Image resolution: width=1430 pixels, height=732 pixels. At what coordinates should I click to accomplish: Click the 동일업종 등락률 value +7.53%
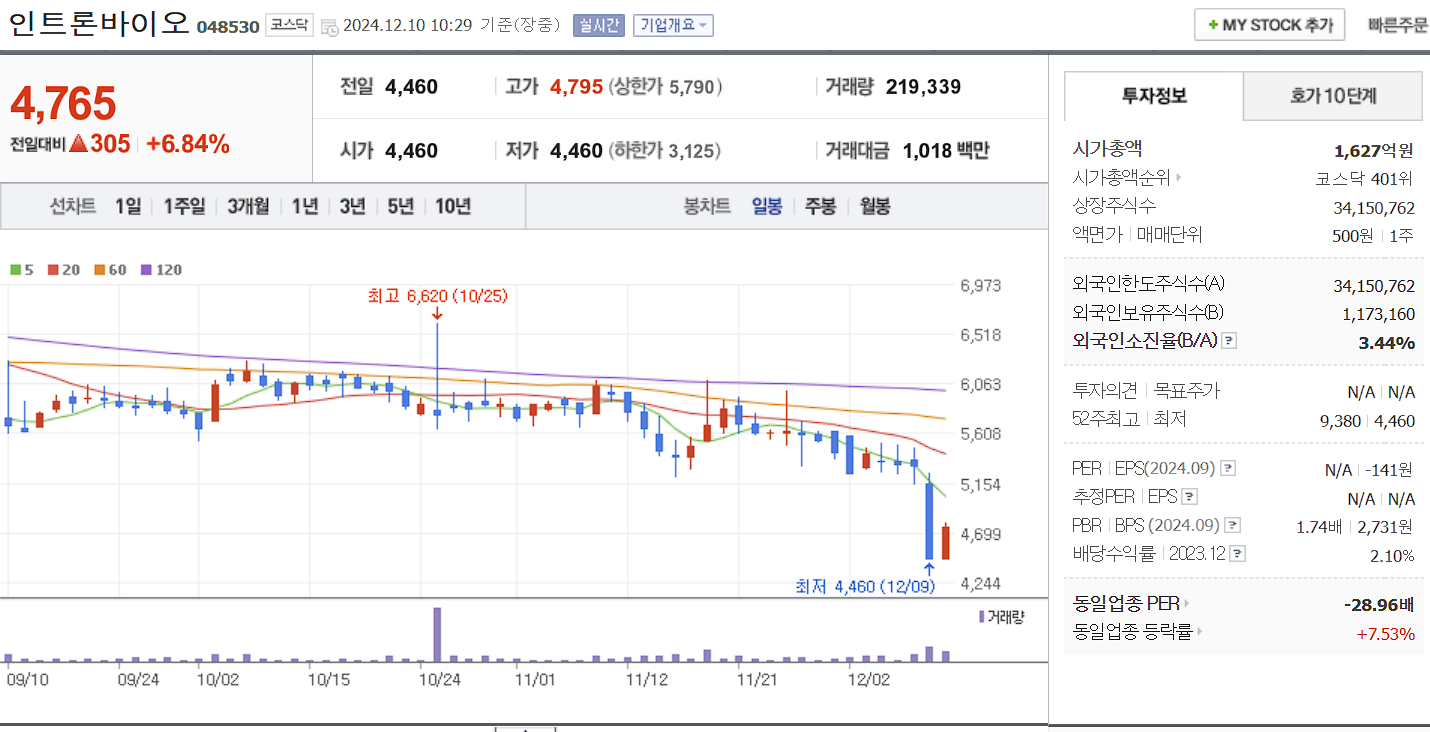(1386, 634)
